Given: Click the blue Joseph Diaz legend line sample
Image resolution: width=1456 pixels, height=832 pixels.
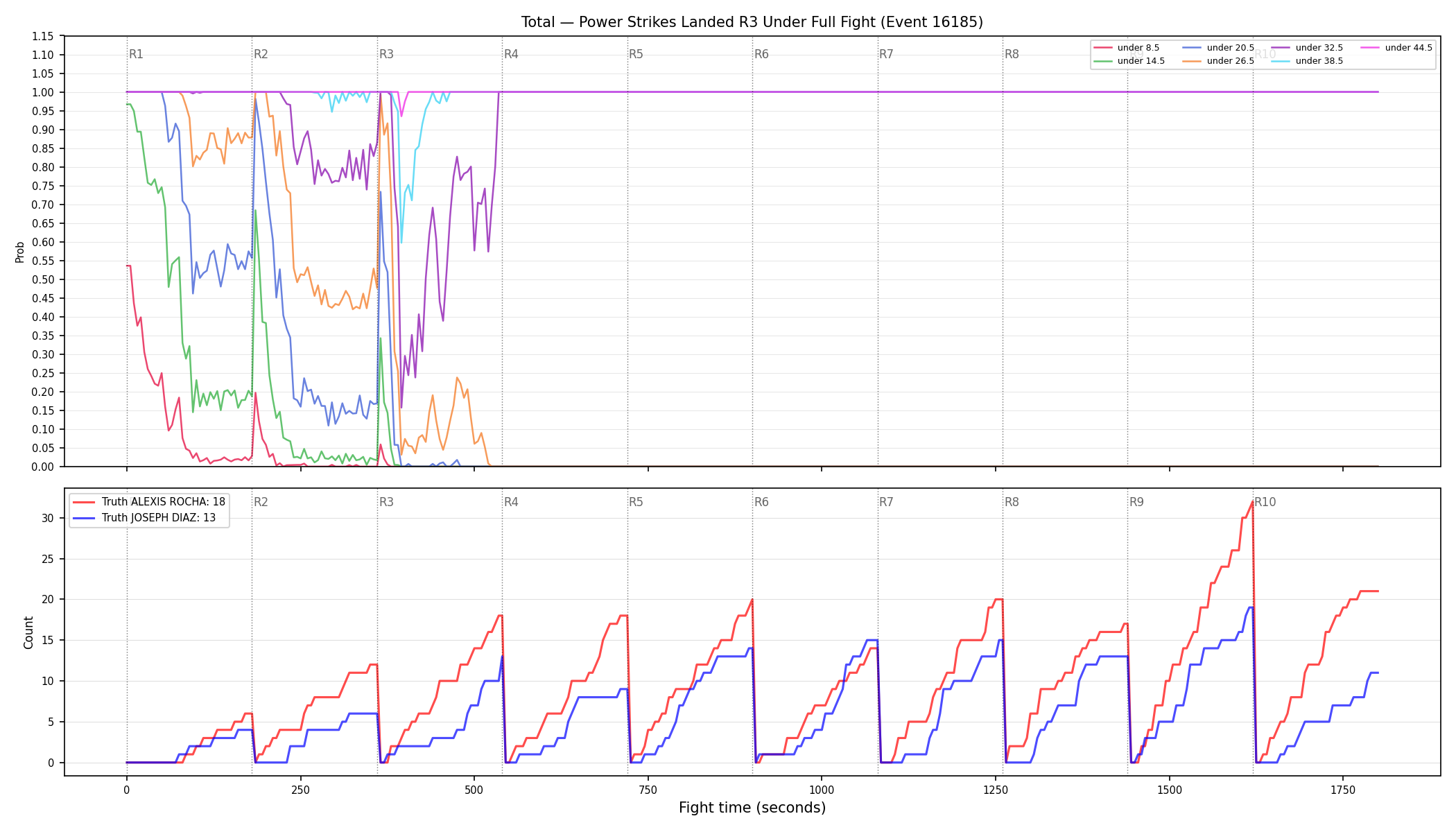Looking at the screenshot, I should pyautogui.click(x=84, y=518).
